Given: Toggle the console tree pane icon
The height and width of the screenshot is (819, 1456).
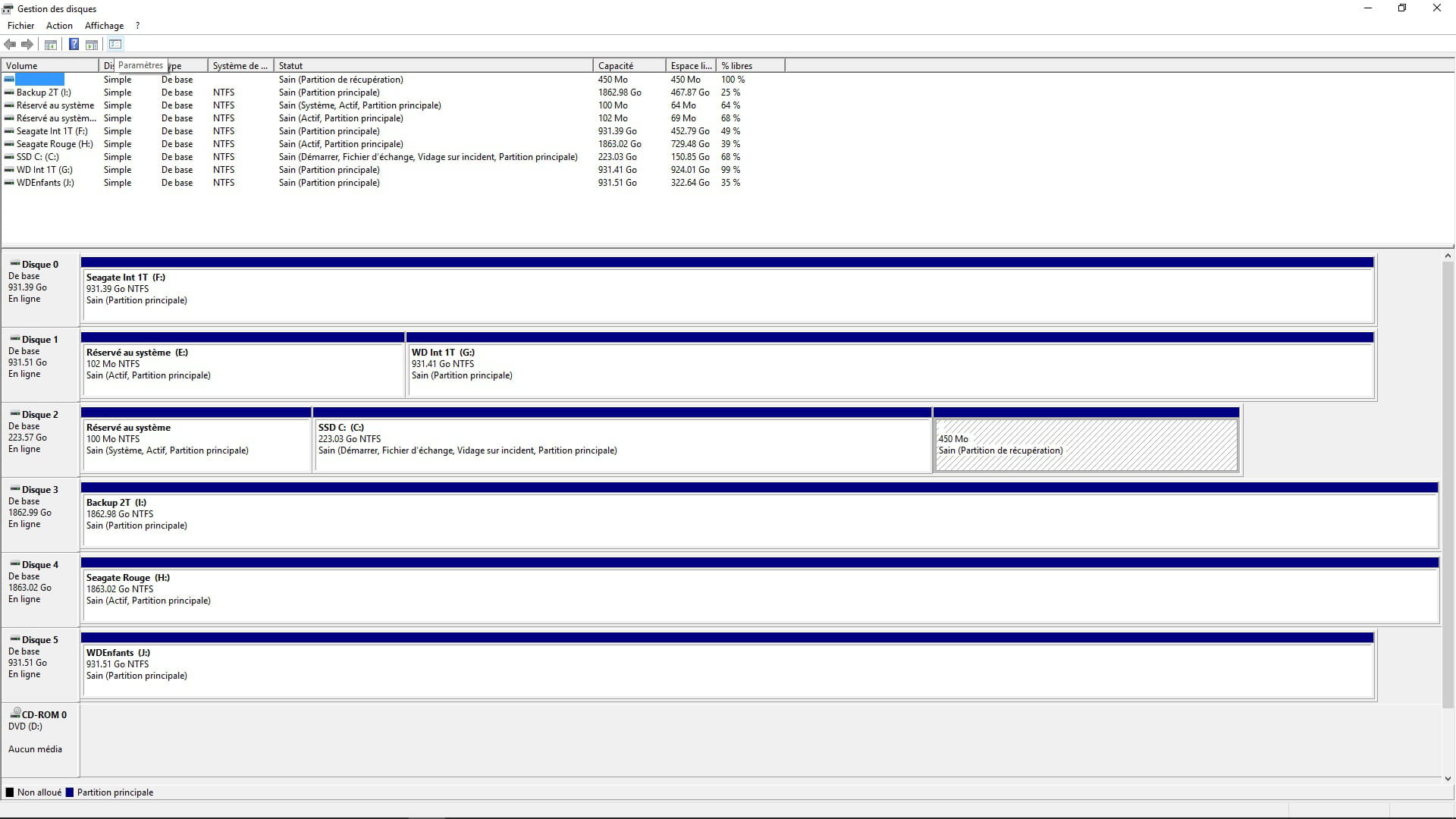Looking at the screenshot, I should (x=51, y=45).
